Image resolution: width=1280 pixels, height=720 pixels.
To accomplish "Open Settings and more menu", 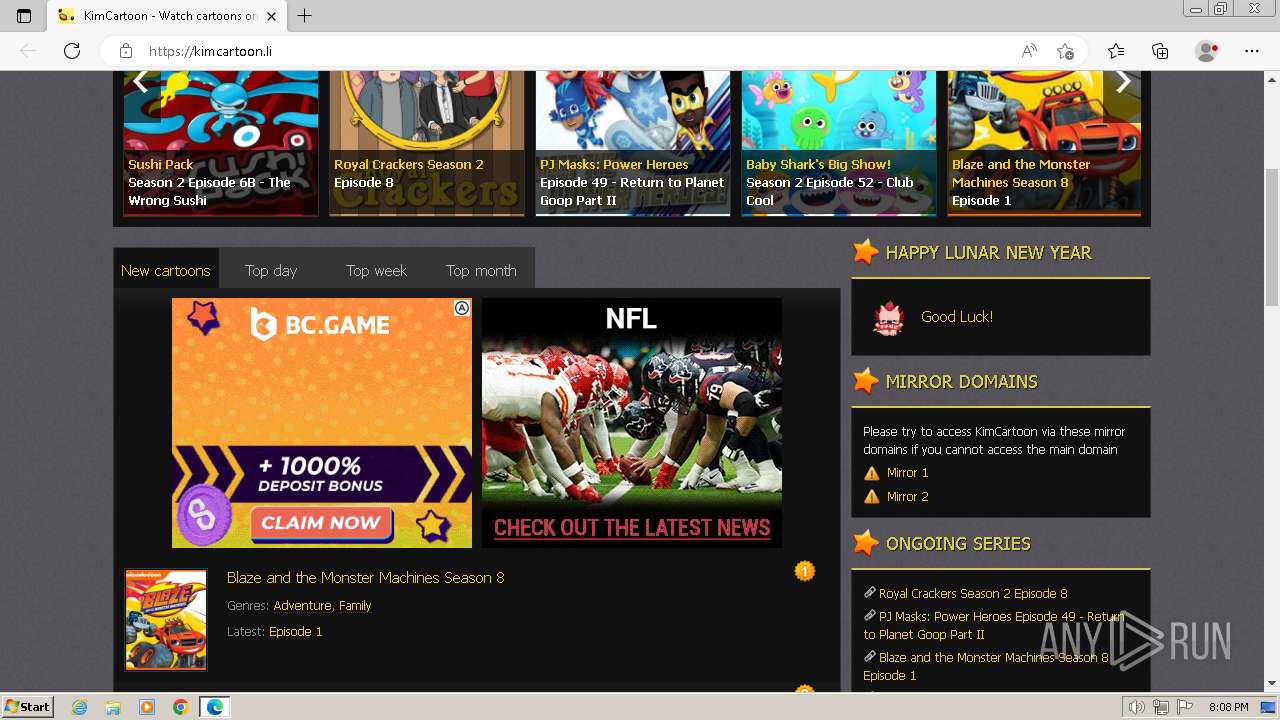I will 1252,51.
